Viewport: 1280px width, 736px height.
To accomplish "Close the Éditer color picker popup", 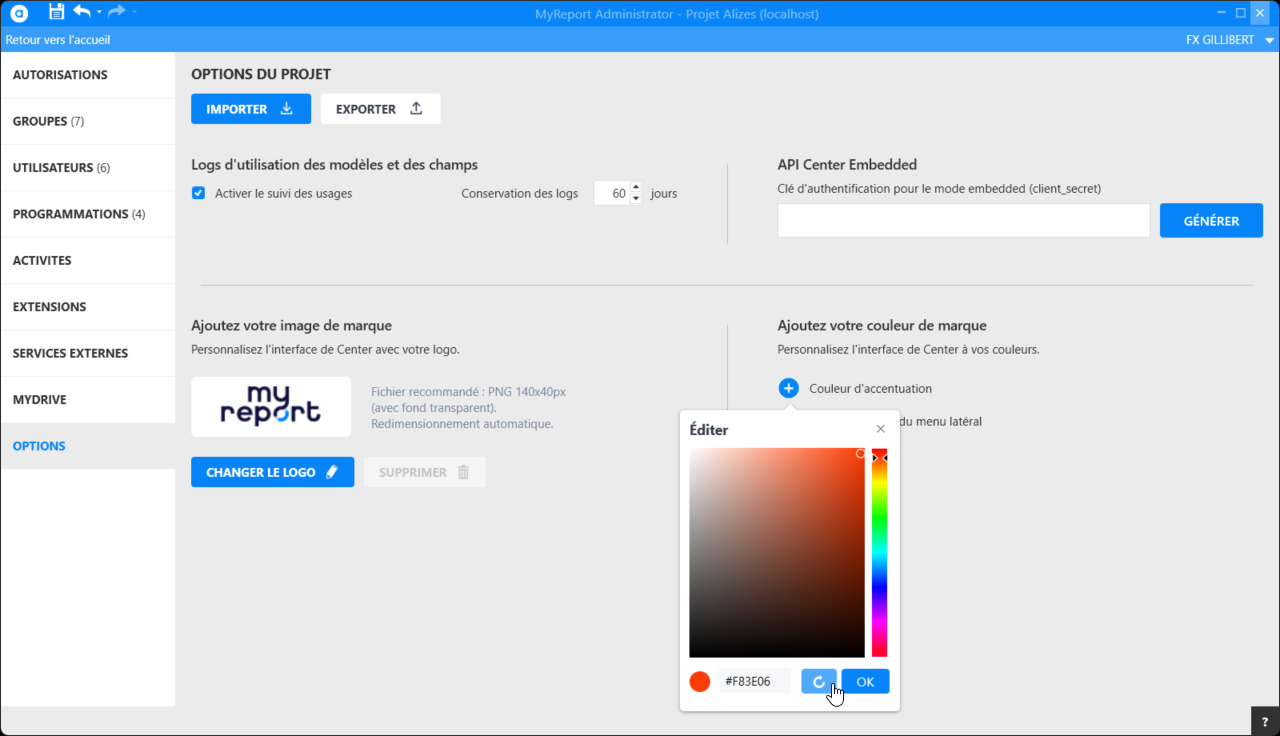I will (880, 429).
